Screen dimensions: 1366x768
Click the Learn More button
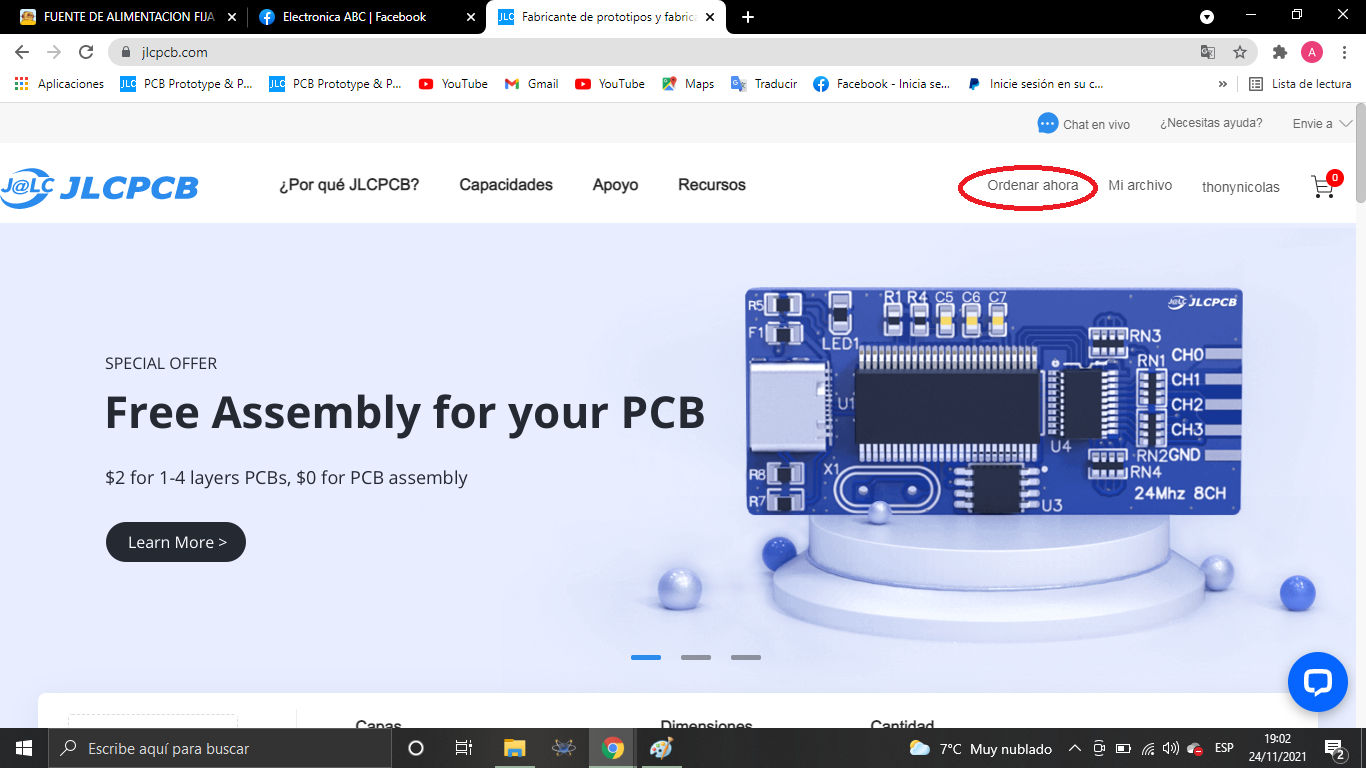click(175, 542)
